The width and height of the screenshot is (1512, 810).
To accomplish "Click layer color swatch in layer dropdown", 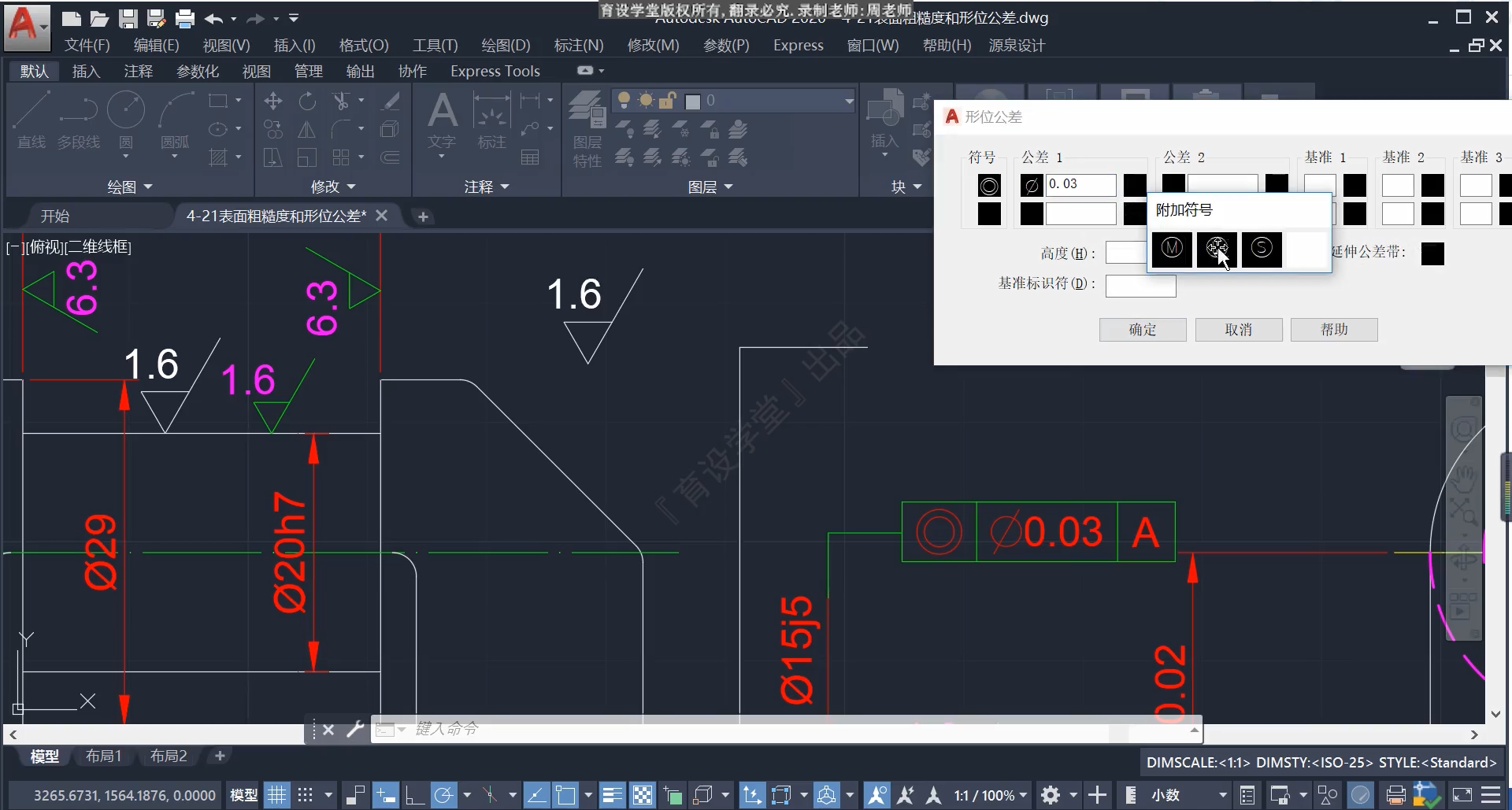I will click(x=693, y=102).
